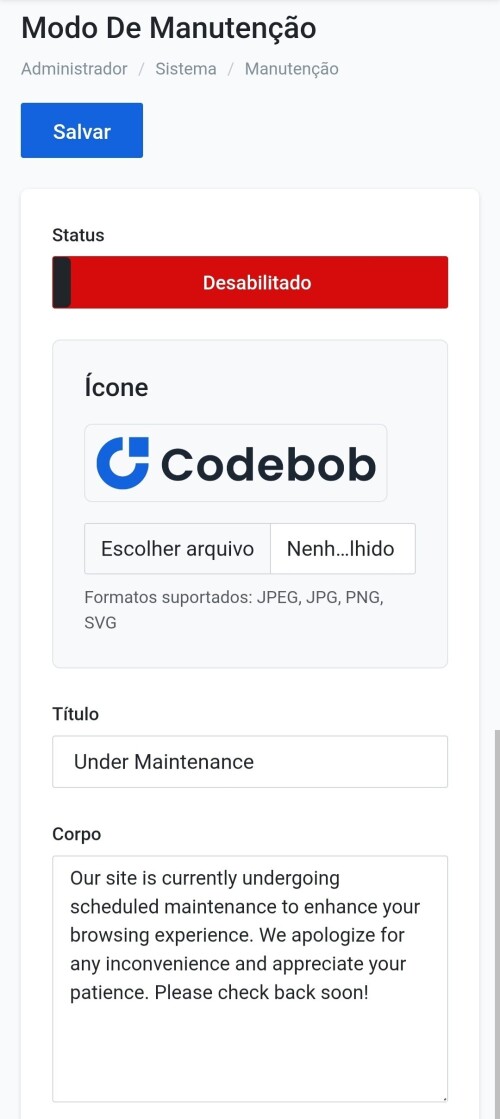Viewport: 500px width, 1119px height.
Task: Open the Administrador breadcrumb link
Action: 74,69
